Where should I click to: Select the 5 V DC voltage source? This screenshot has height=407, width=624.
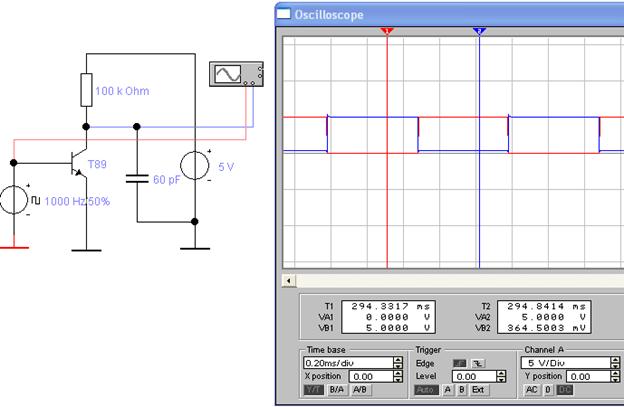point(194,165)
